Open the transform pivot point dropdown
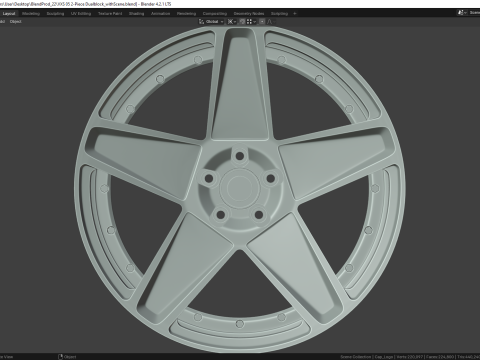Image resolution: width=480 pixels, height=360 pixels. click(232, 22)
